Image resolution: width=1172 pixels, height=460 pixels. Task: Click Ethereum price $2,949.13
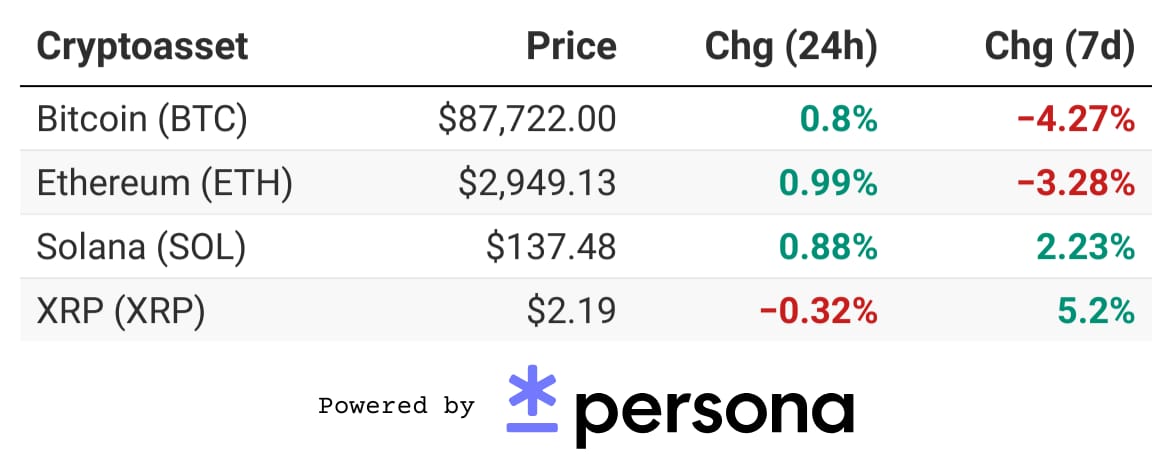pyautogui.click(x=538, y=184)
